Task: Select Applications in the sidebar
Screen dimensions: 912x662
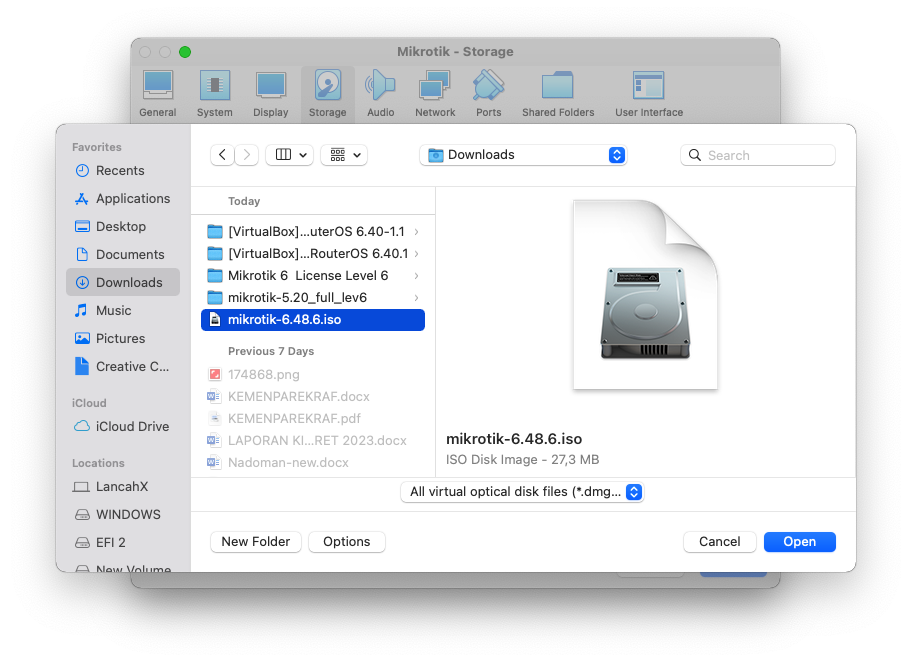Action: (x=132, y=199)
